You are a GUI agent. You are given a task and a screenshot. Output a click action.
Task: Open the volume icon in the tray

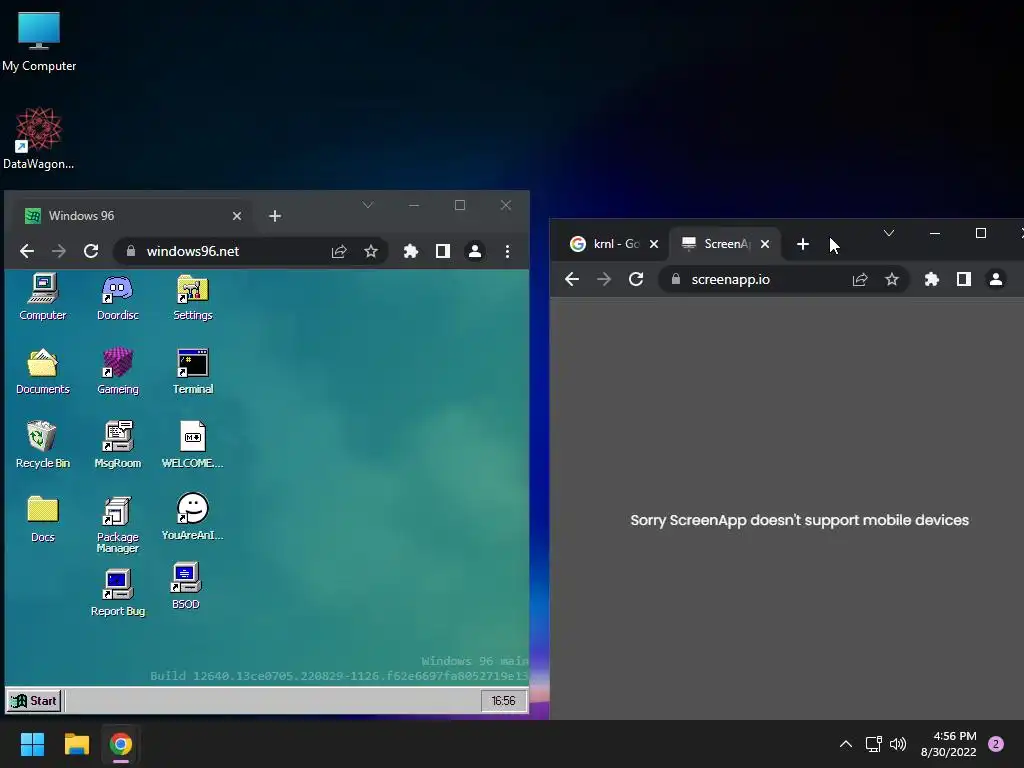[899, 744]
